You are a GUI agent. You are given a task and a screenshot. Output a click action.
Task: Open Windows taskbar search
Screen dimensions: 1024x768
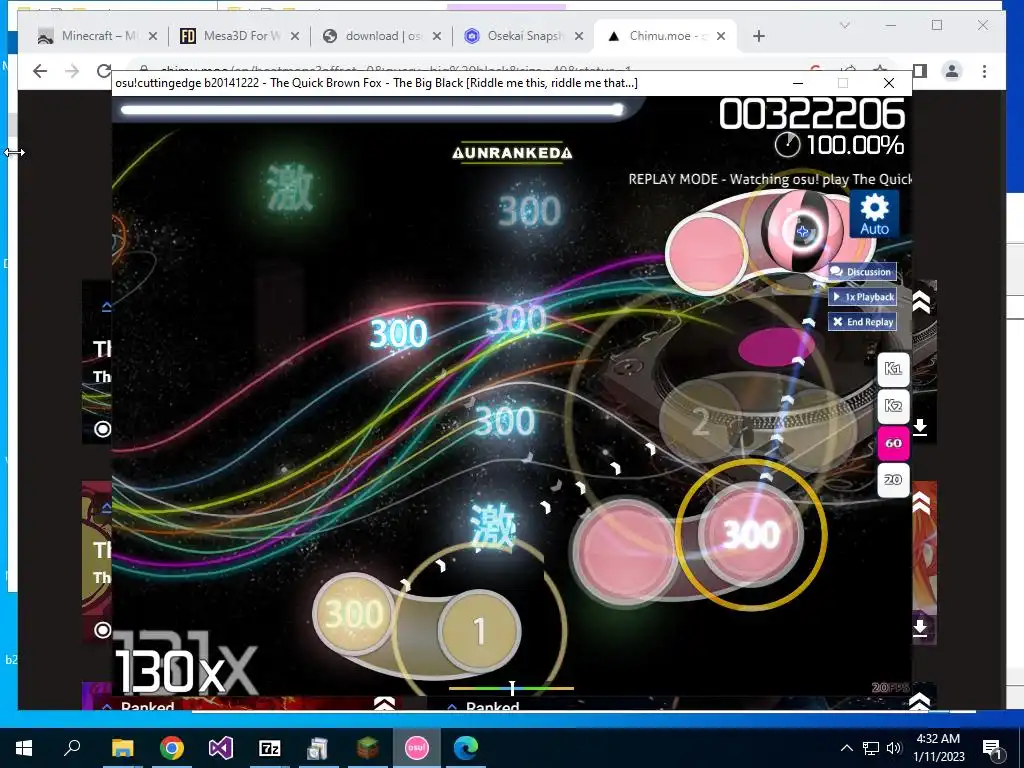coord(72,748)
